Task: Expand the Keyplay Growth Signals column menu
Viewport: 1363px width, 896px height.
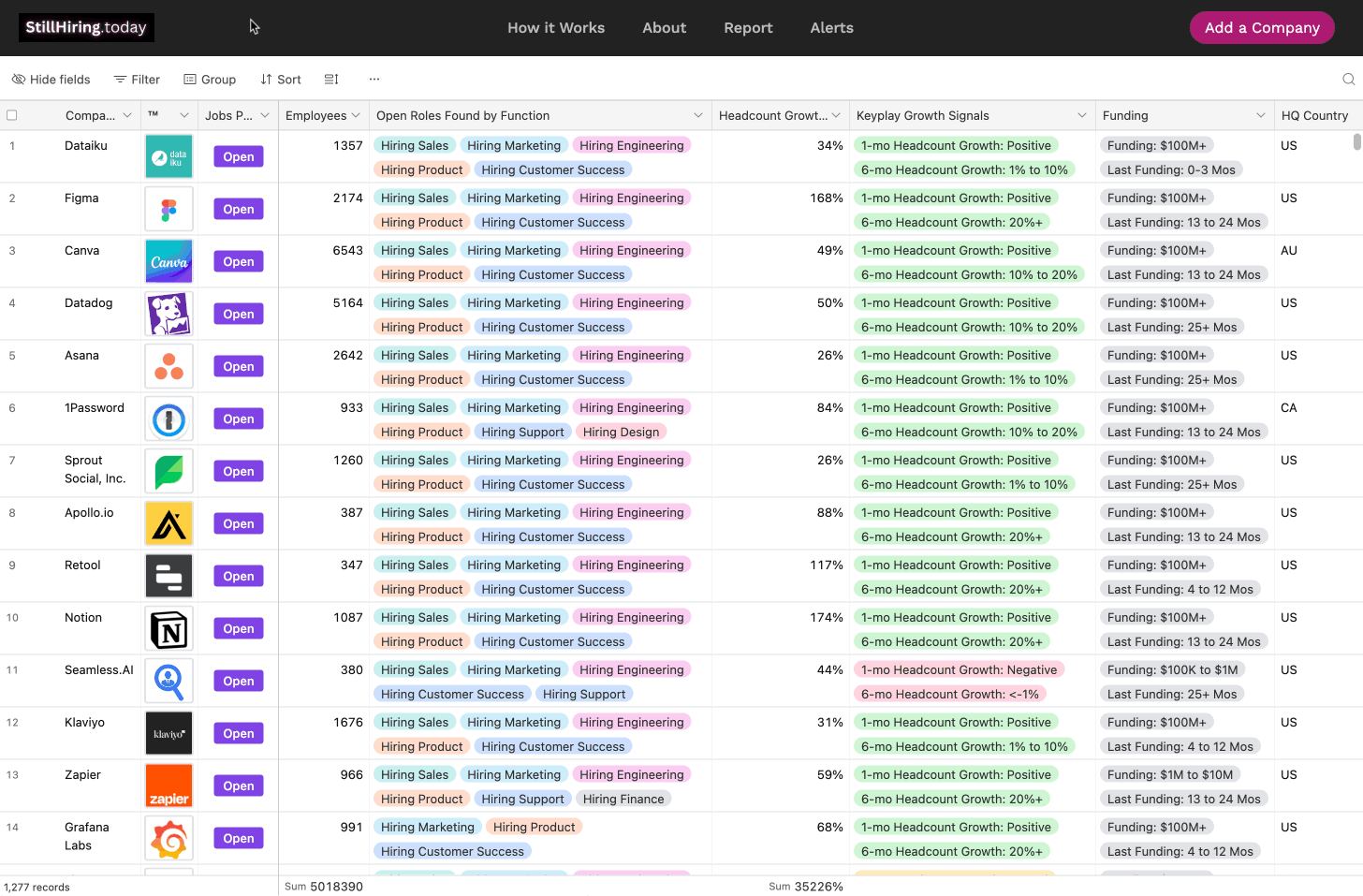Action: click(1082, 115)
